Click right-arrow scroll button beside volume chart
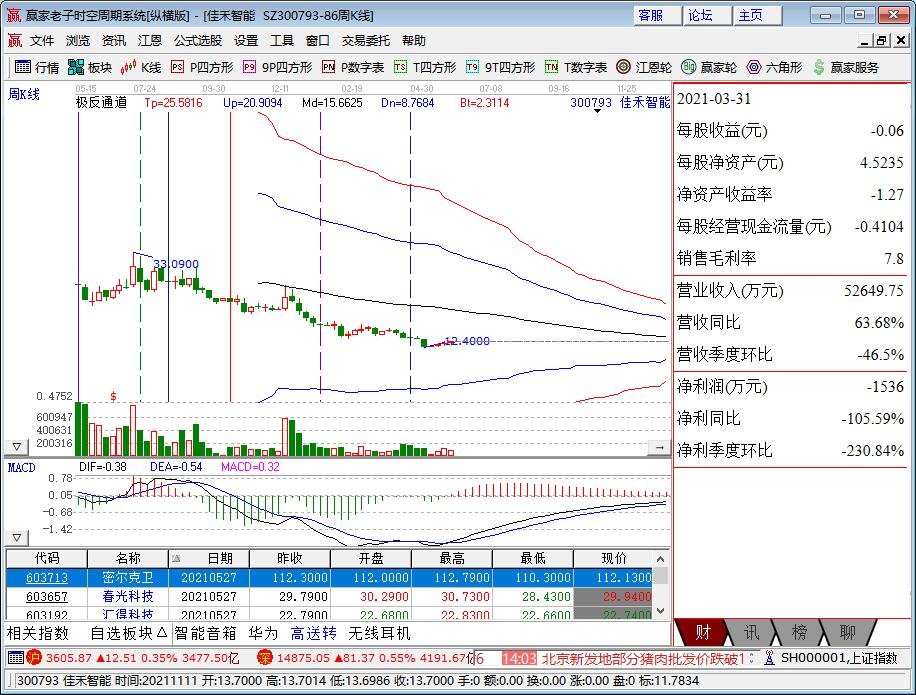The height and width of the screenshot is (695, 916). click(660, 447)
